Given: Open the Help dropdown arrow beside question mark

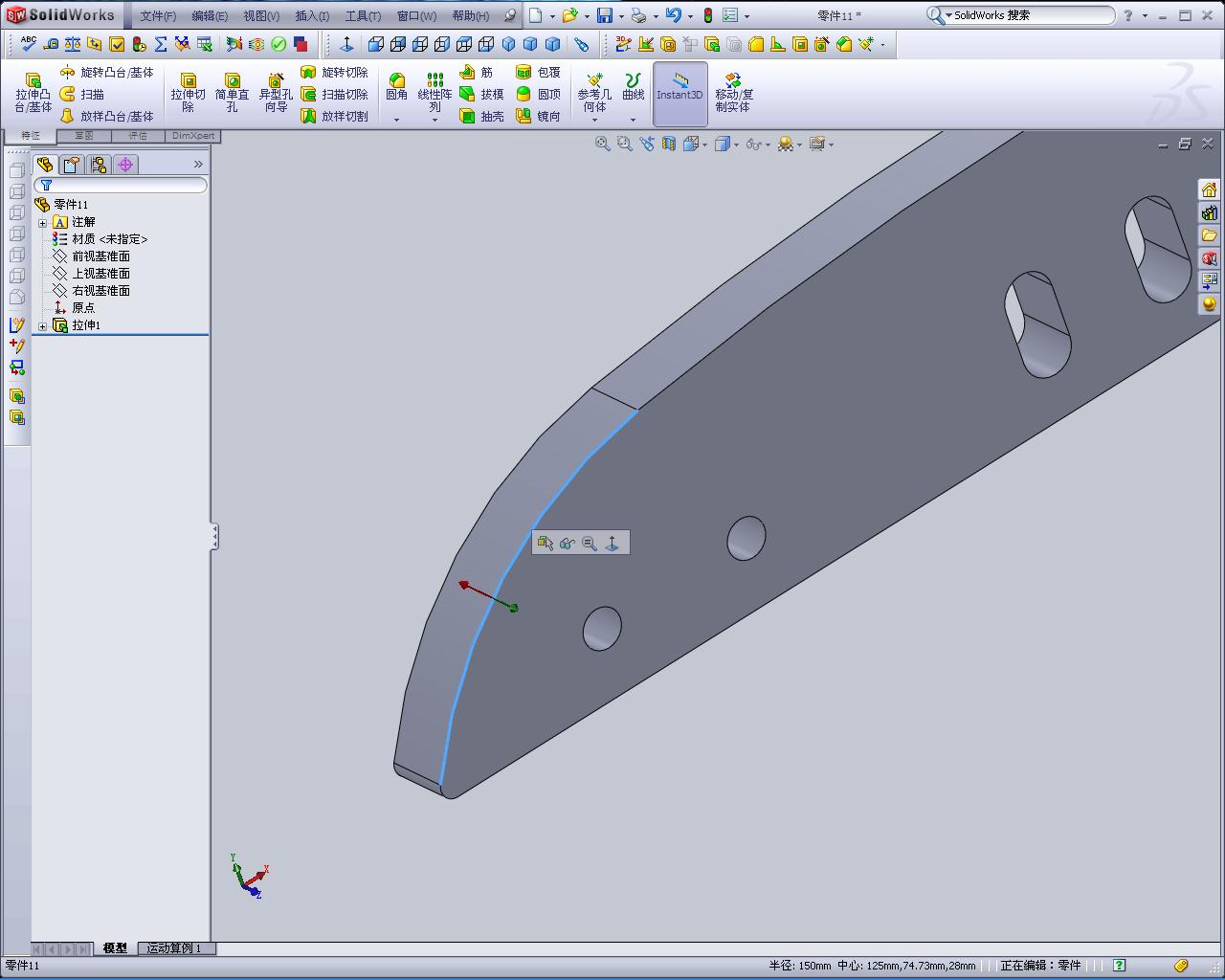Looking at the screenshot, I should [1145, 16].
